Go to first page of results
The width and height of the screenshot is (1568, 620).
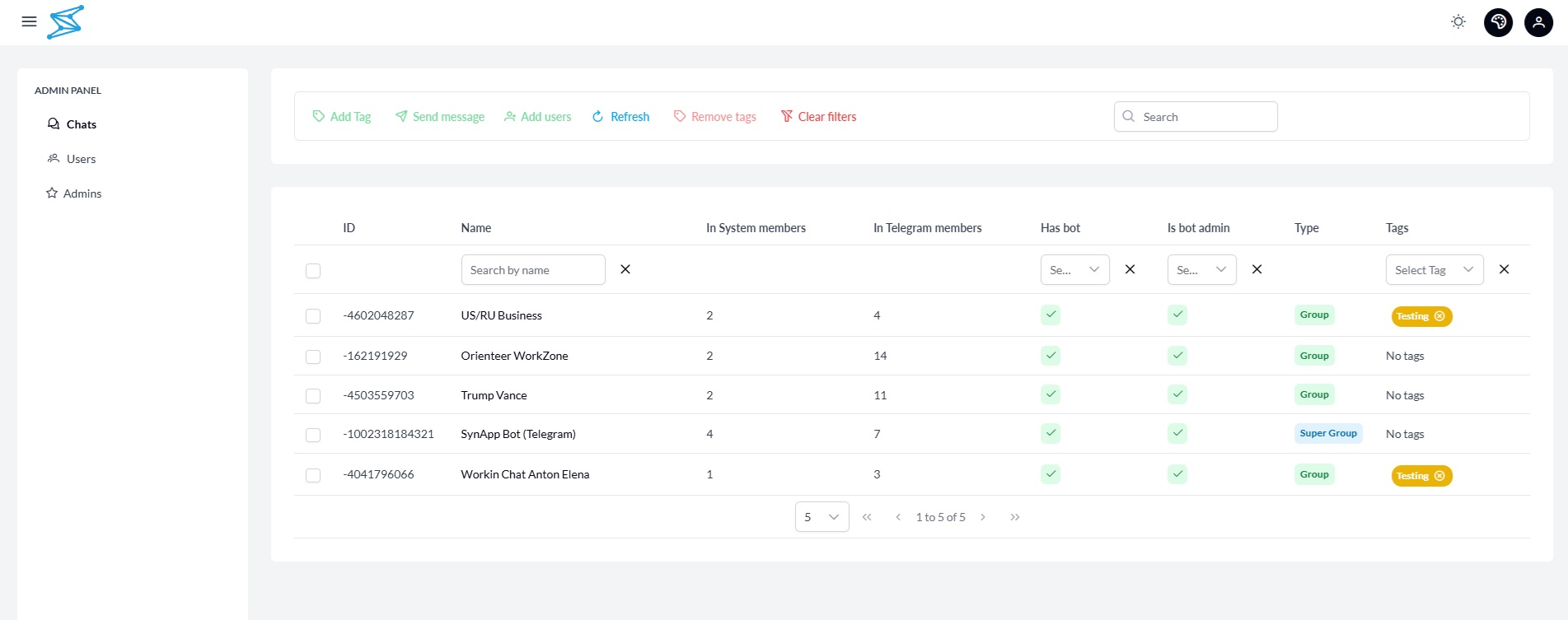coord(867,517)
